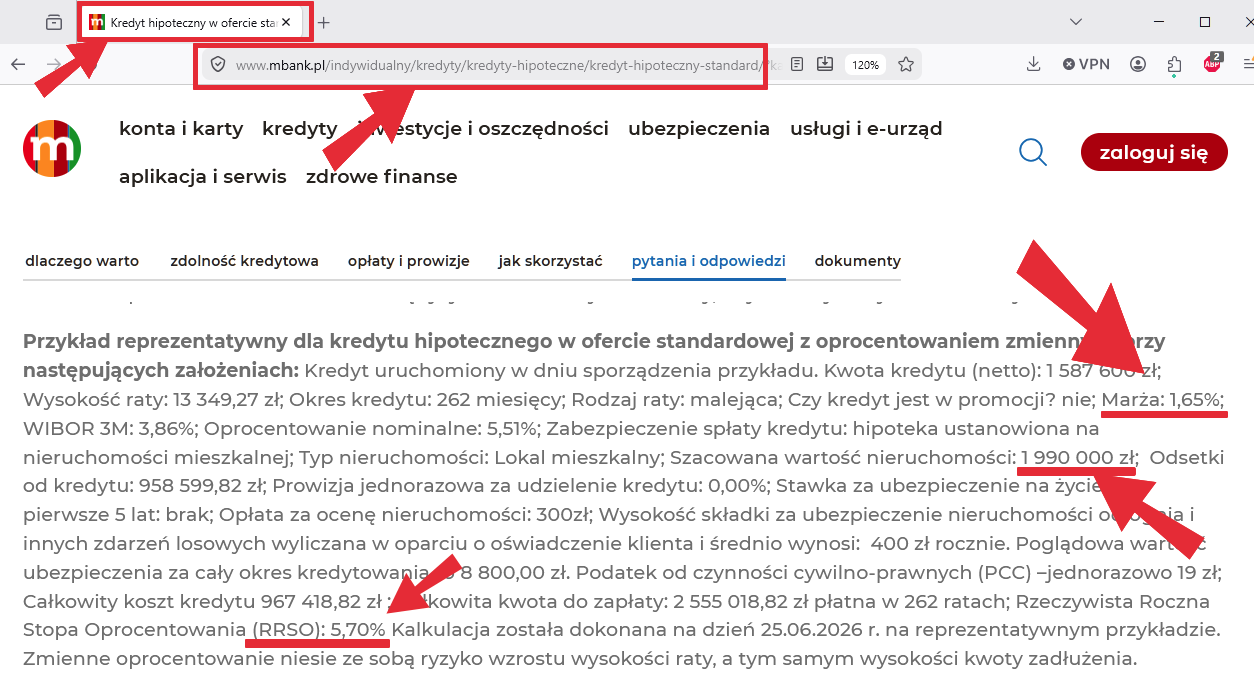Open the 'aplikacja i serwis' menu

(203, 177)
